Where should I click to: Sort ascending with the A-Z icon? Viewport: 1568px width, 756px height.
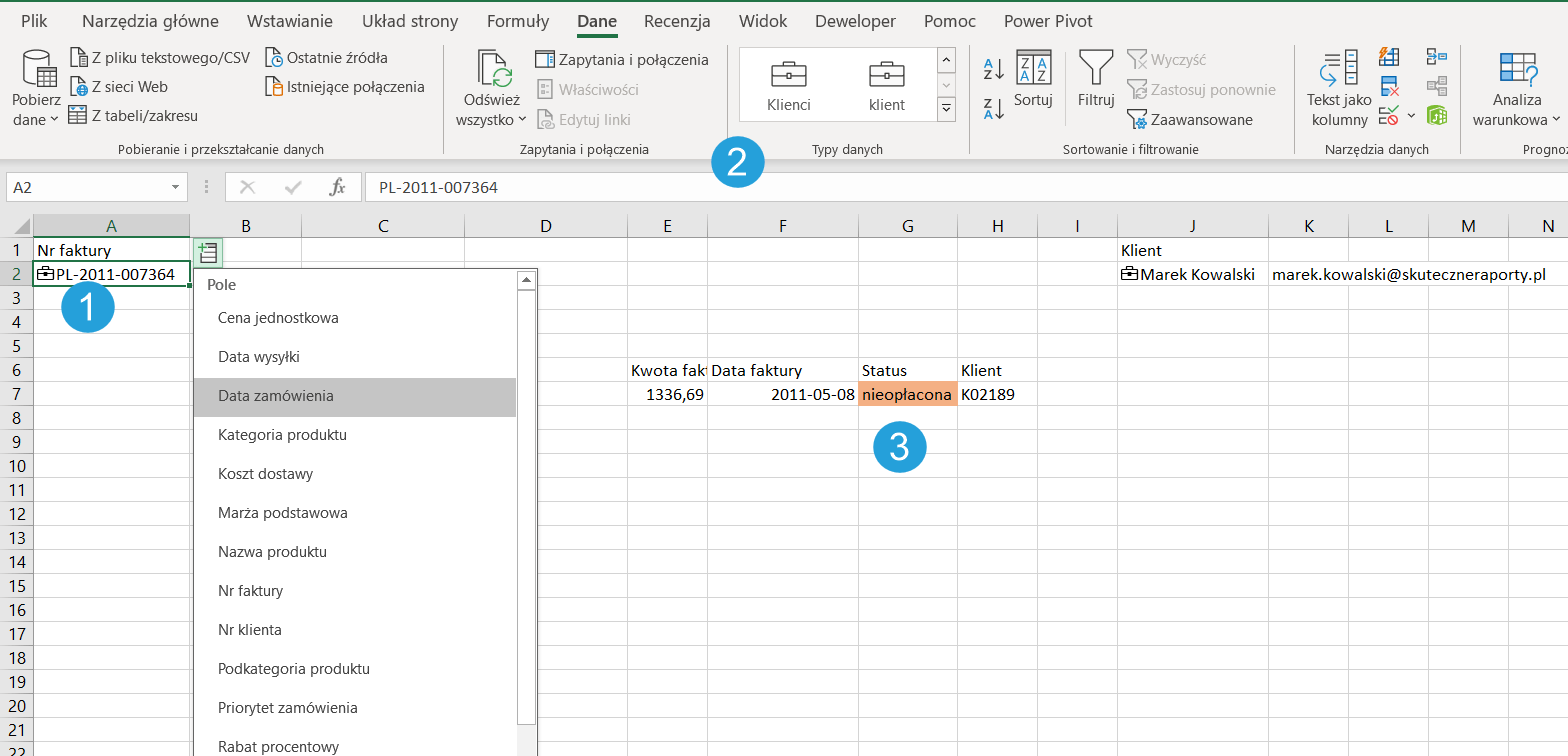(993, 69)
